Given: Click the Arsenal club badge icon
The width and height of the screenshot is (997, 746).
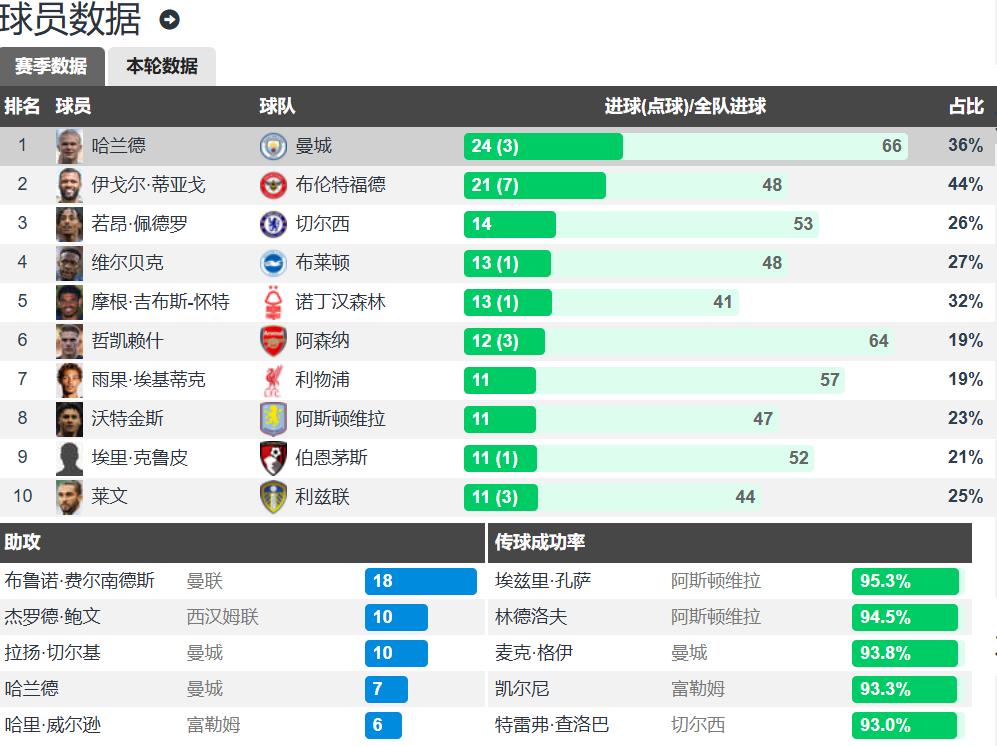Looking at the screenshot, I should 273,341.
